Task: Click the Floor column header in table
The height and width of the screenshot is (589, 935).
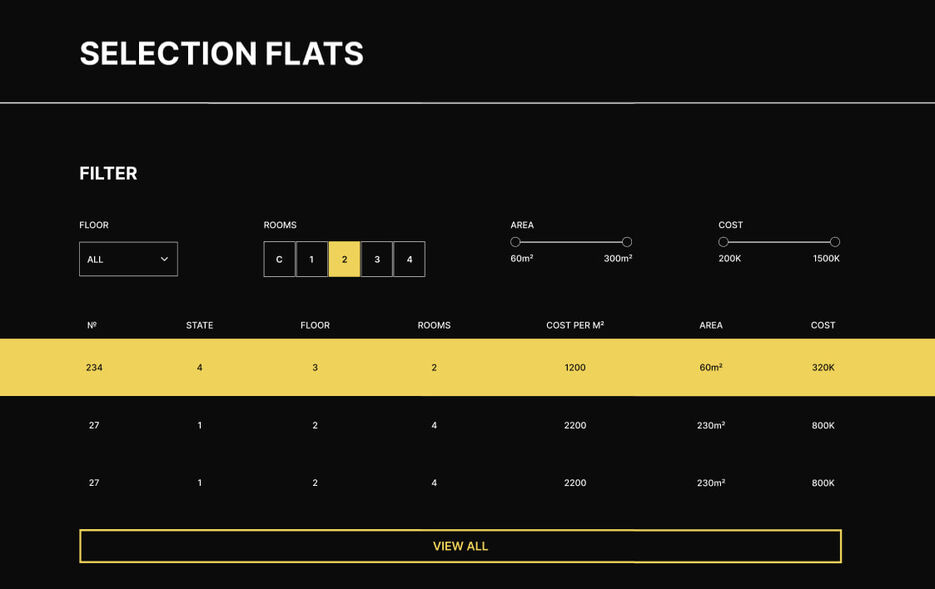Action: [315, 325]
